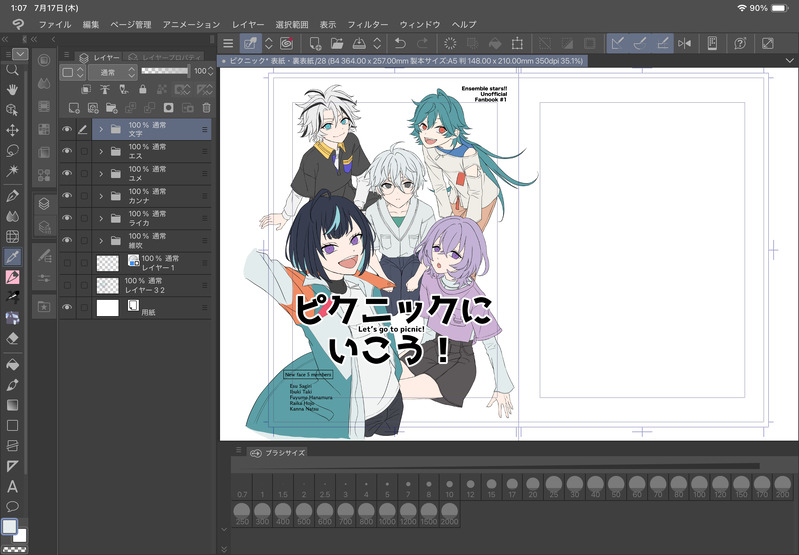
Task: Click the New canvas icon
Action: pos(315,44)
